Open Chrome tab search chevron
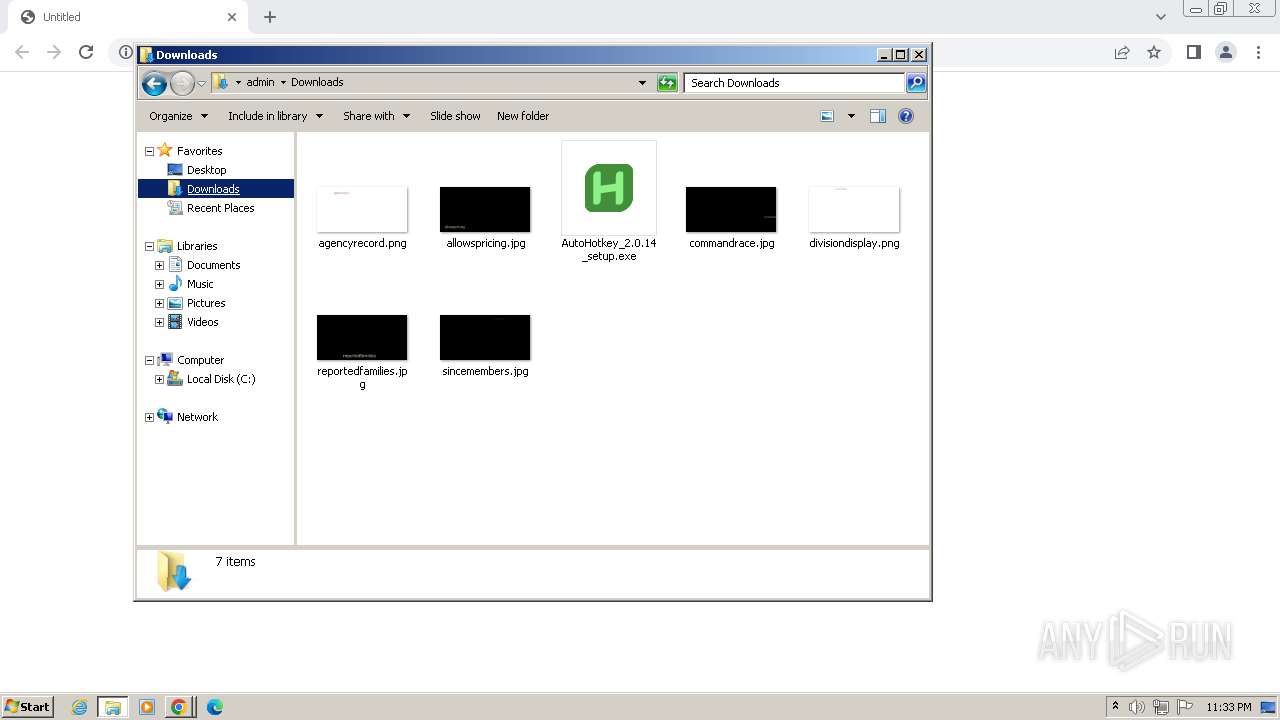 pos(1161,17)
